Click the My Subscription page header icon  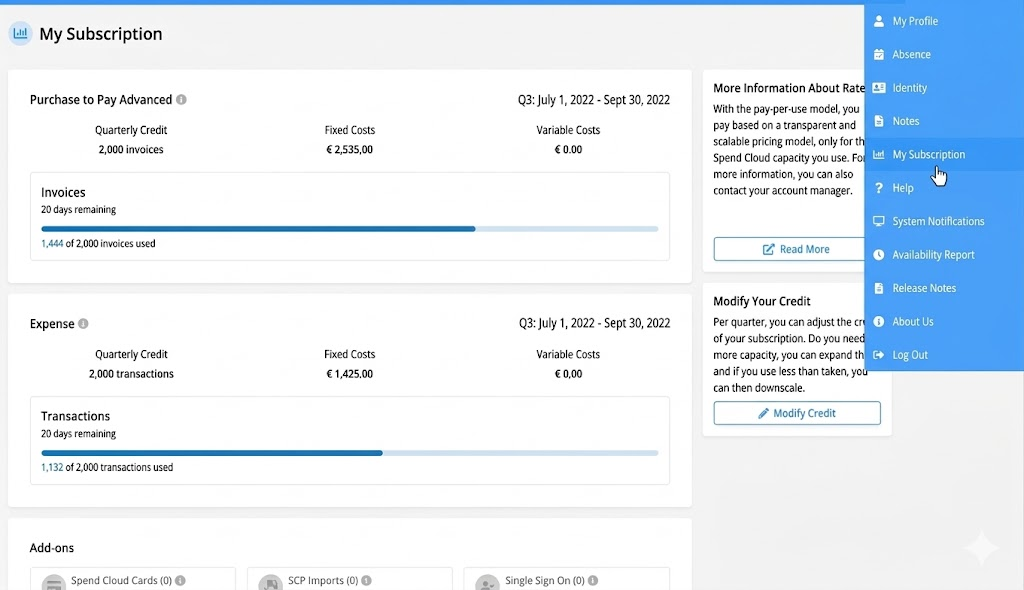pos(20,34)
